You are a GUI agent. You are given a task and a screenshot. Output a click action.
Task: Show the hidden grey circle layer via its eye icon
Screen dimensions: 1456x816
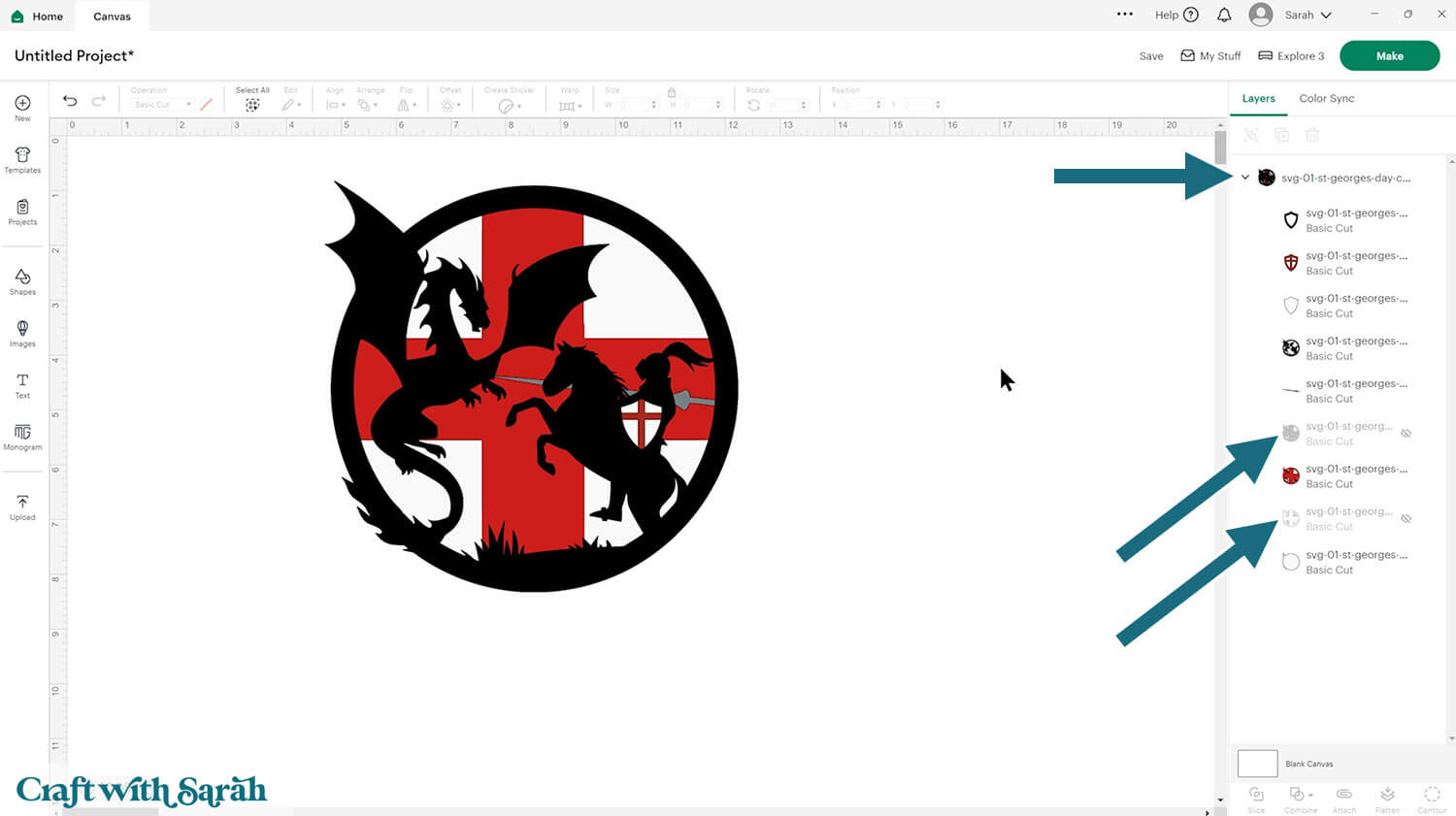click(x=1406, y=434)
